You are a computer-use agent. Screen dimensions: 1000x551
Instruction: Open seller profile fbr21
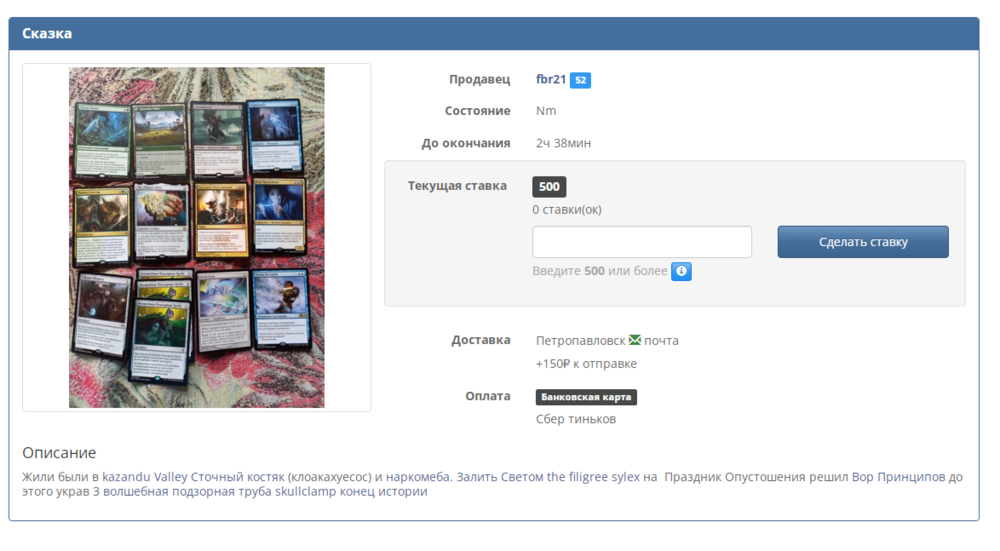tap(551, 79)
